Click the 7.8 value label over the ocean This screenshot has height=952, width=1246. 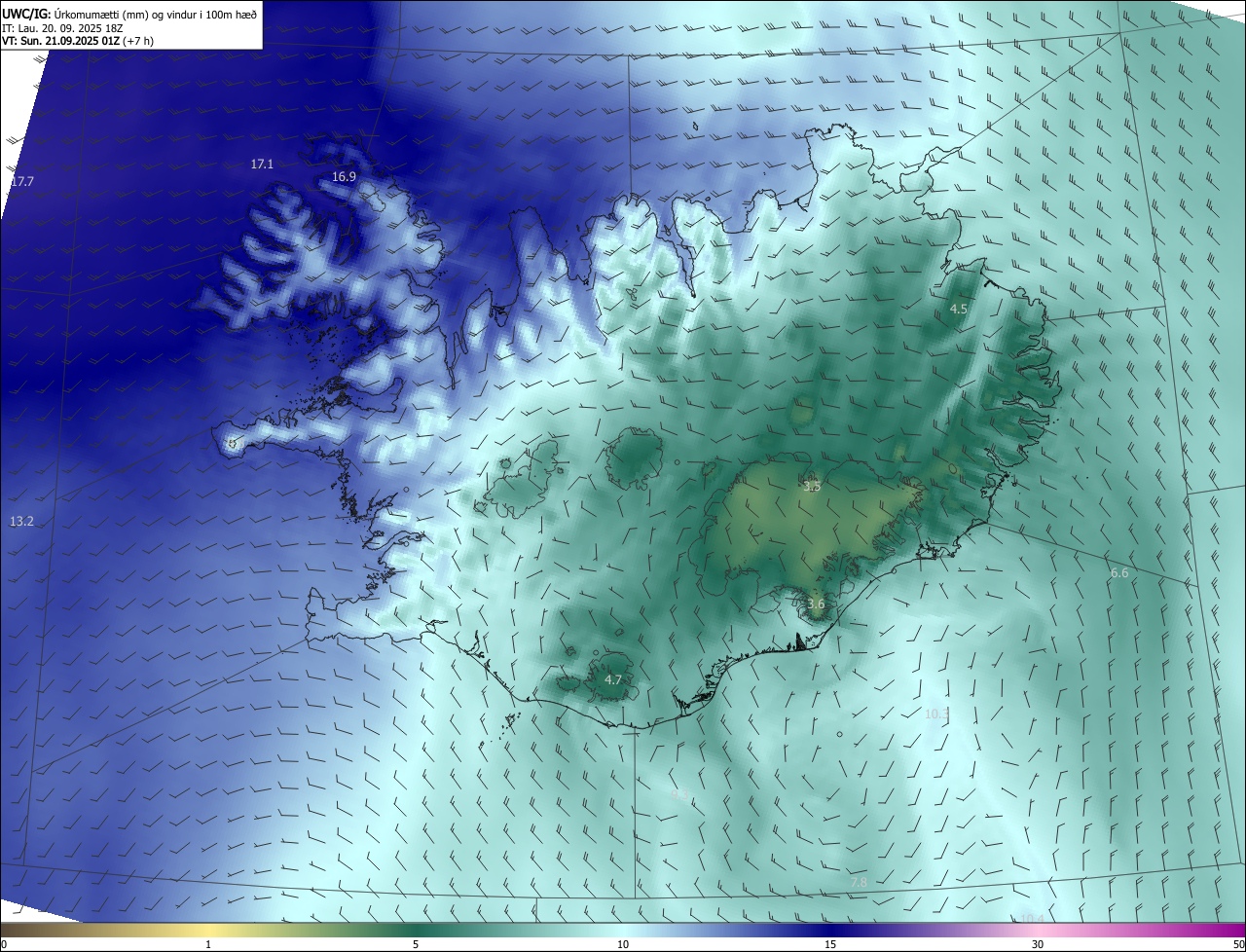[x=859, y=882]
